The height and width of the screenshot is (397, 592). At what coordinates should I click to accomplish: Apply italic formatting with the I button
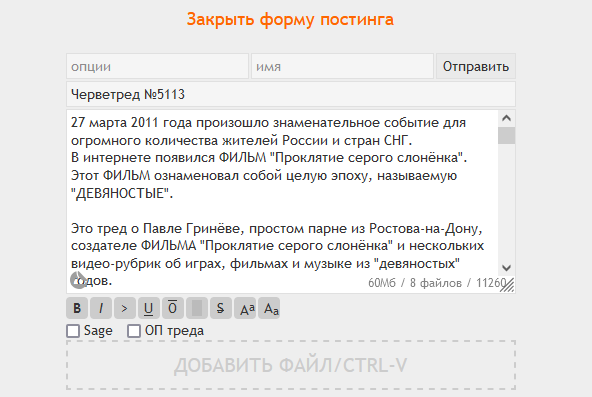(101, 308)
